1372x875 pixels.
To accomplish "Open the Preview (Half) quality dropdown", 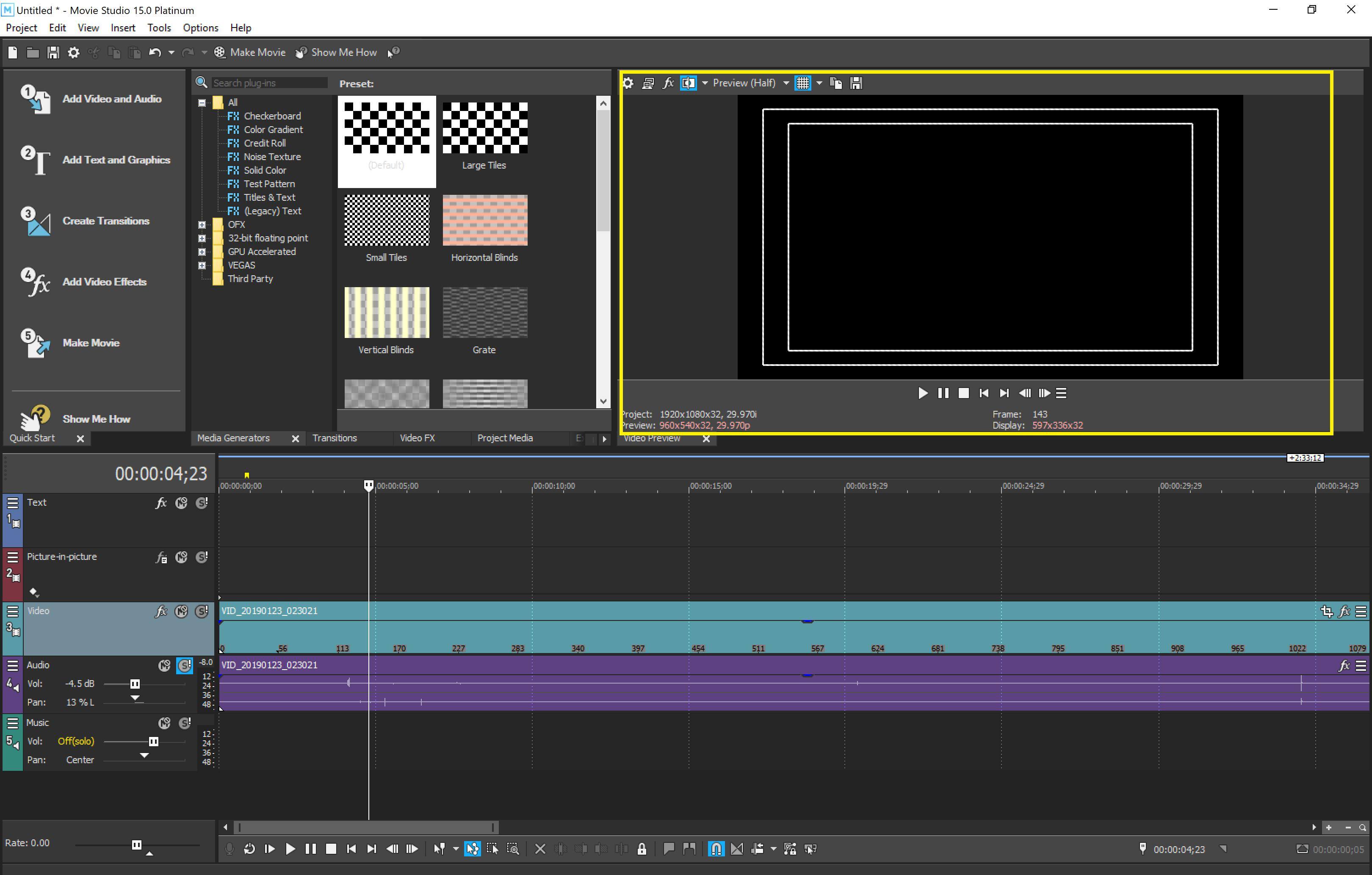I will [786, 83].
